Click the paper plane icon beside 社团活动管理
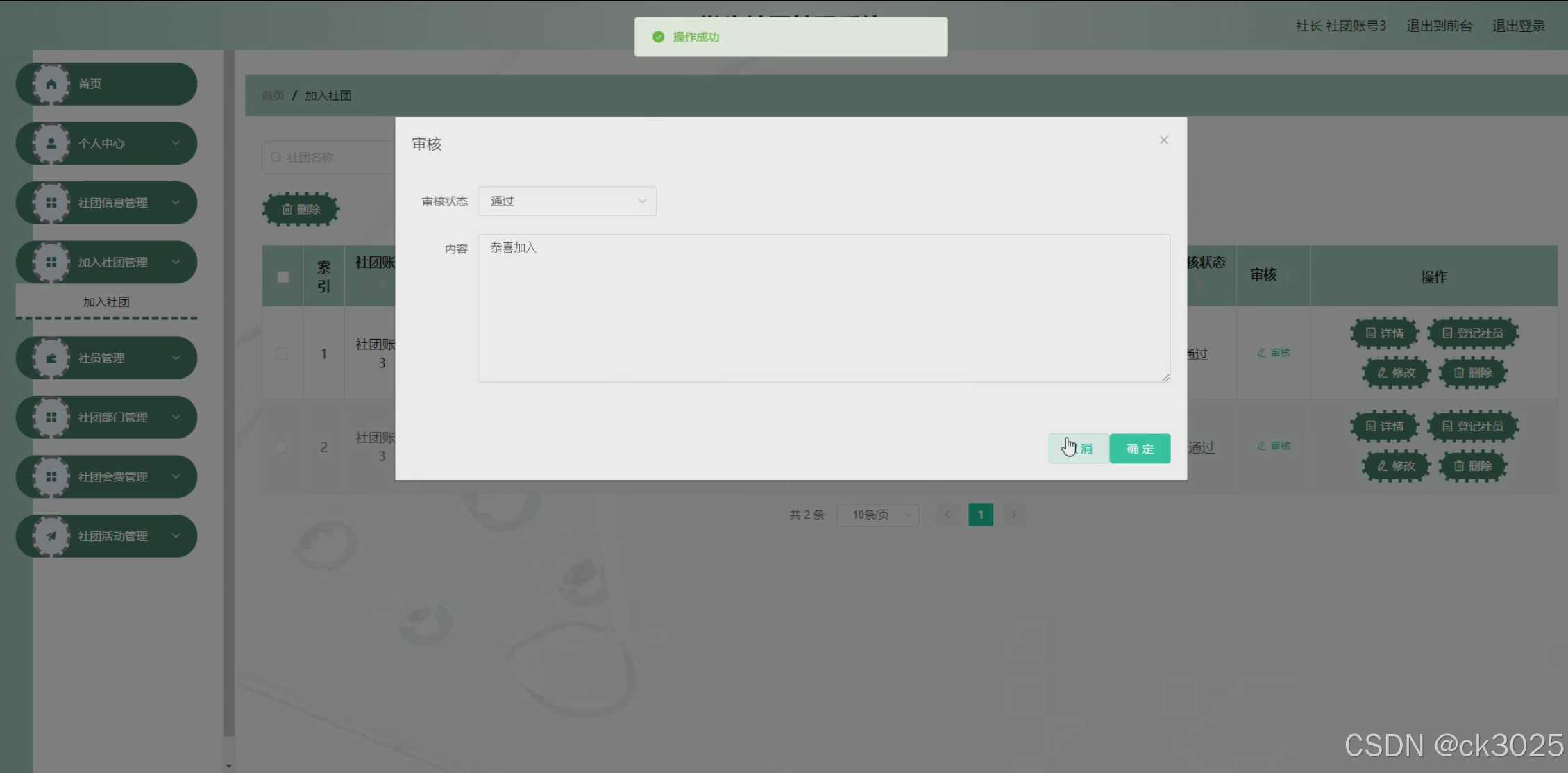The width and height of the screenshot is (1568, 773). click(51, 536)
